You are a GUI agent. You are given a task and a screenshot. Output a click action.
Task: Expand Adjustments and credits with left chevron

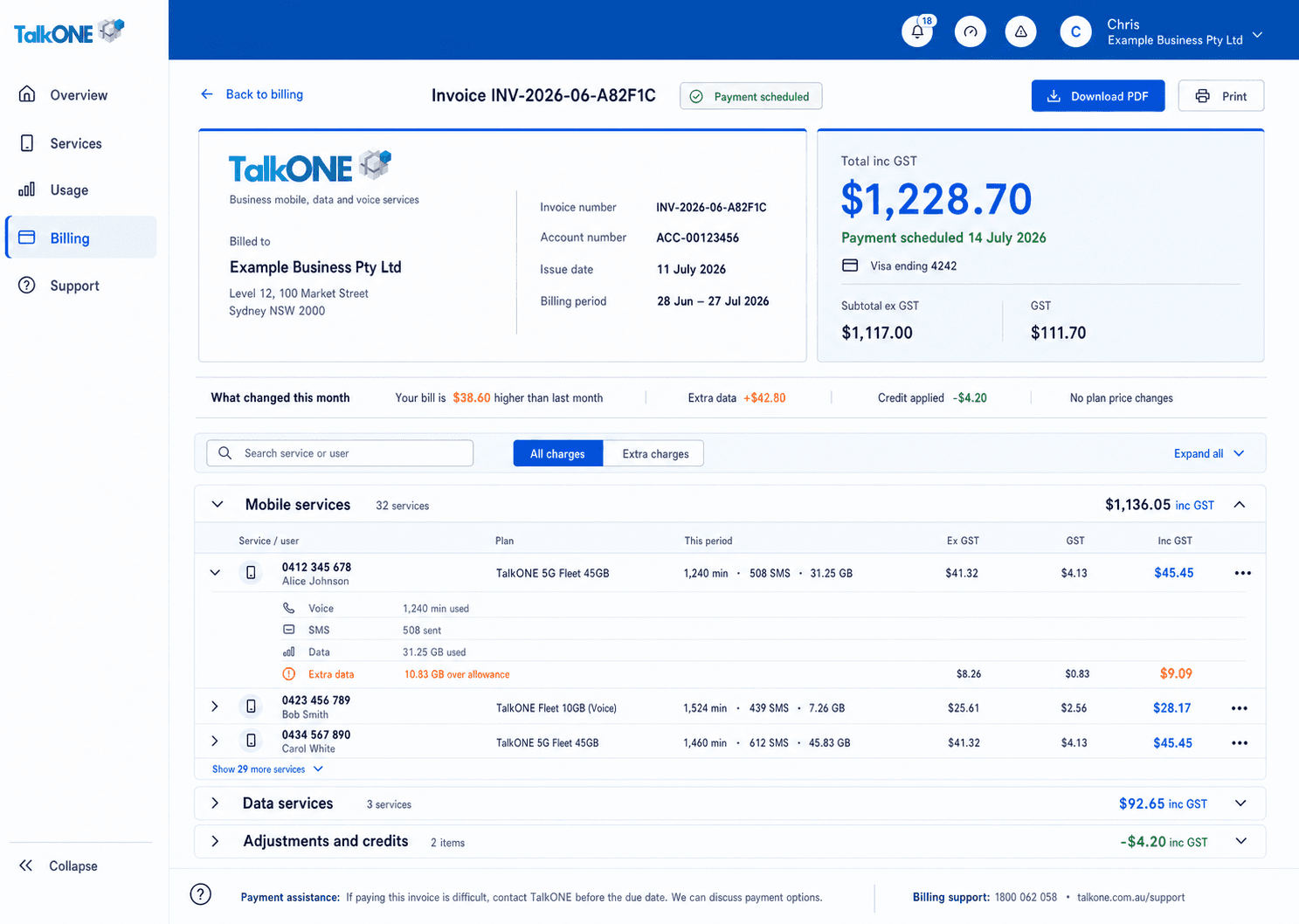coord(215,841)
